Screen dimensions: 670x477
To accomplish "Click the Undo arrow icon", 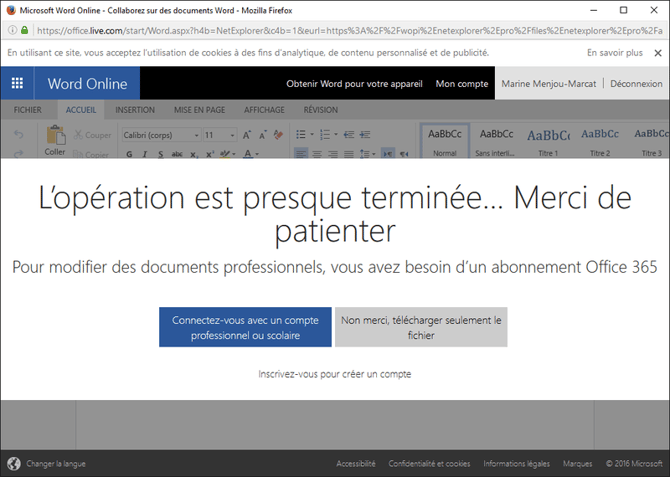I will (x=18, y=134).
